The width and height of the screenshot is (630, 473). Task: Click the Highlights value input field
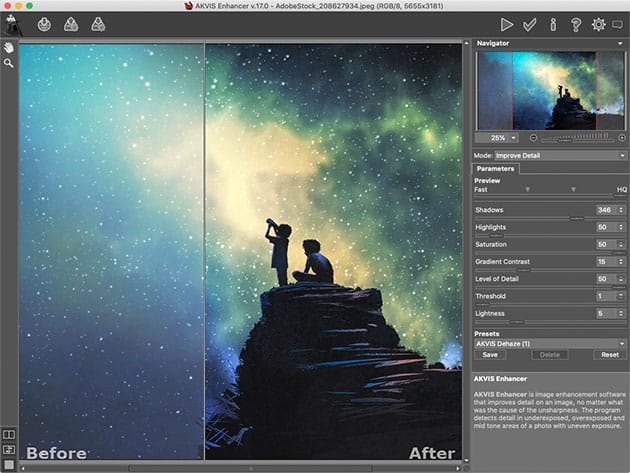(x=604, y=227)
